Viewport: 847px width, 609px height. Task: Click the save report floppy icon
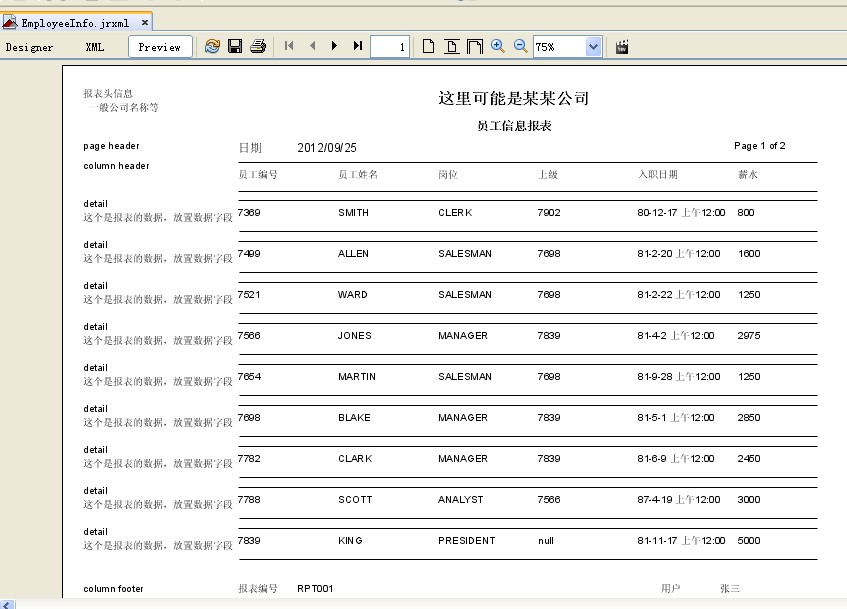235,46
